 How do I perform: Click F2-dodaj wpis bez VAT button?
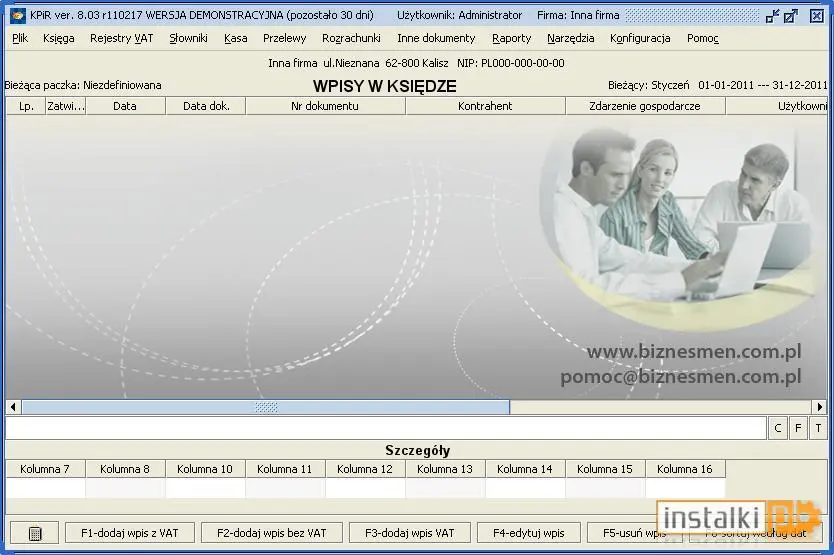coord(272,533)
